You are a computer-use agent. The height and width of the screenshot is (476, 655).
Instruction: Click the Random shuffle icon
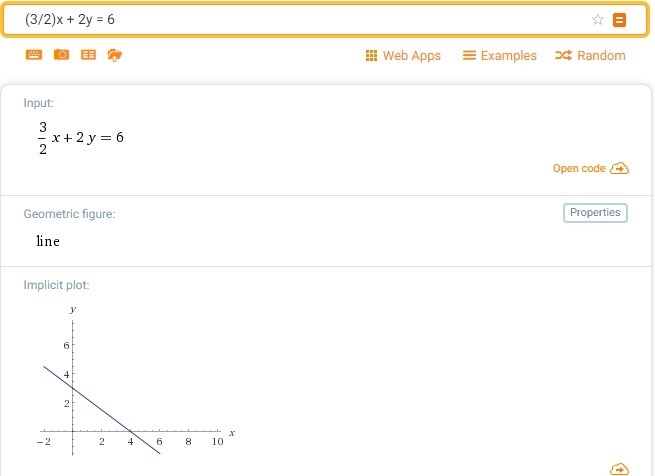click(x=564, y=55)
